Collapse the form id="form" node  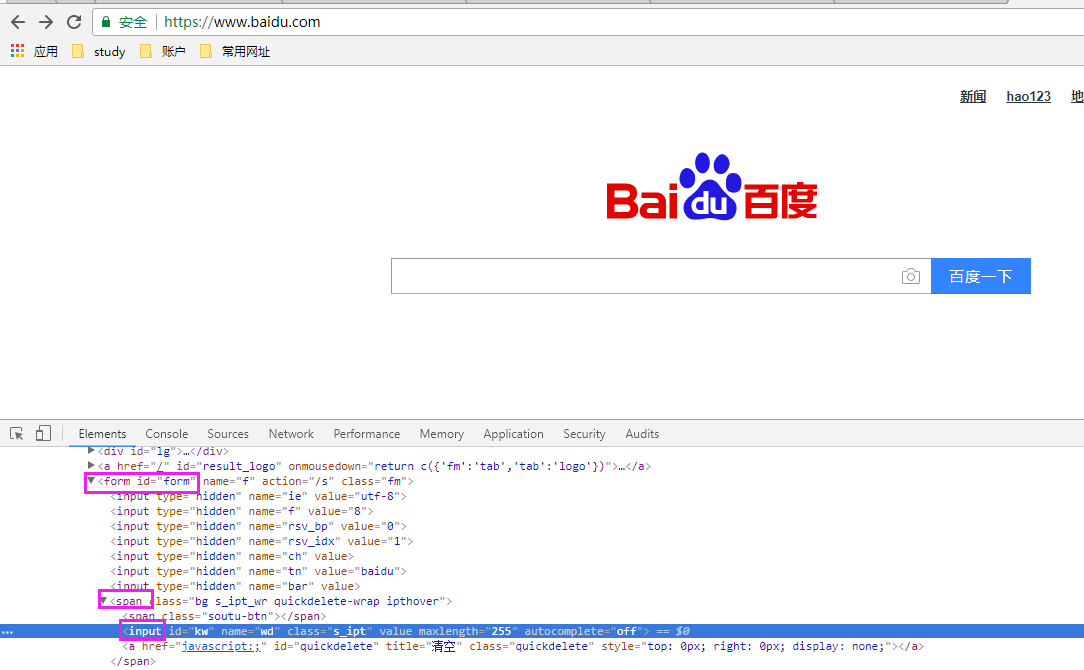[x=91, y=481]
